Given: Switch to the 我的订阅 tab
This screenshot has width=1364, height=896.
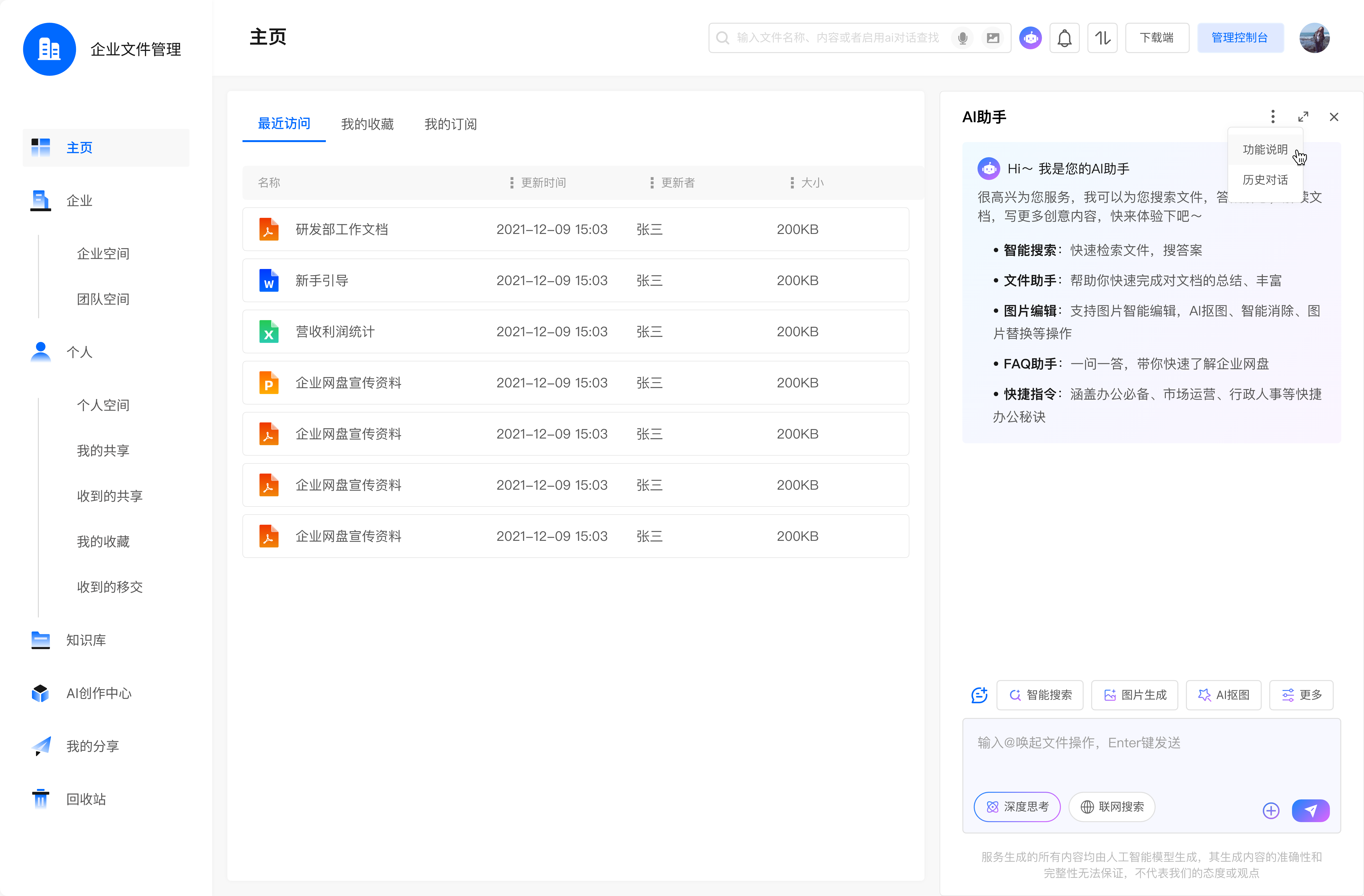Looking at the screenshot, I should pyautogui.click(x=451, y=124).
